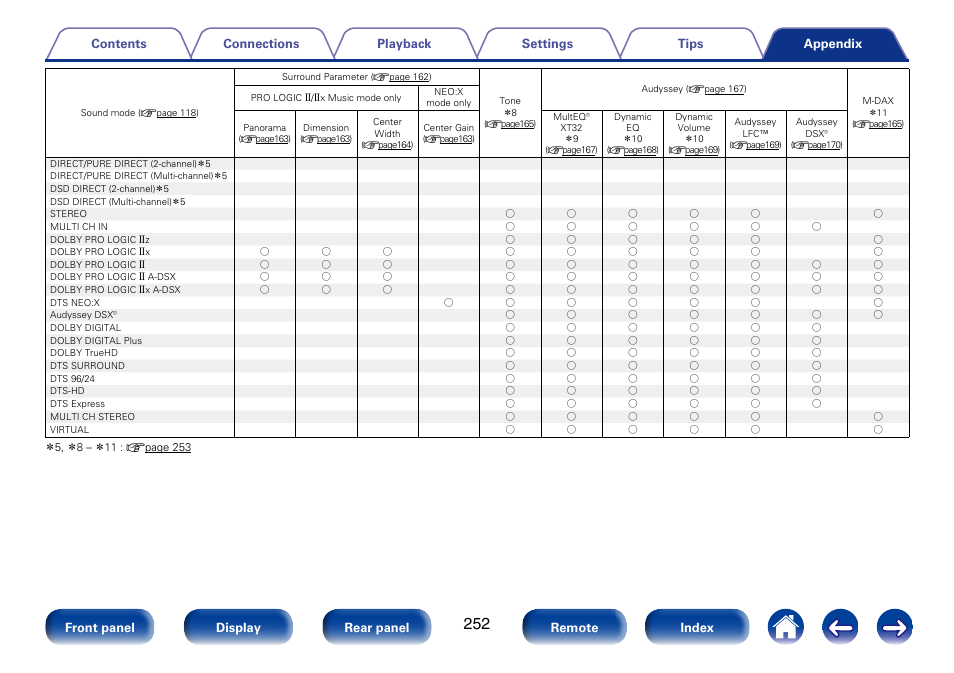This screenshot has width=954, height=673.
Task: Open the page168 link under Dynamic EQ
Action: pyautogui.click(x=641, y=150)
